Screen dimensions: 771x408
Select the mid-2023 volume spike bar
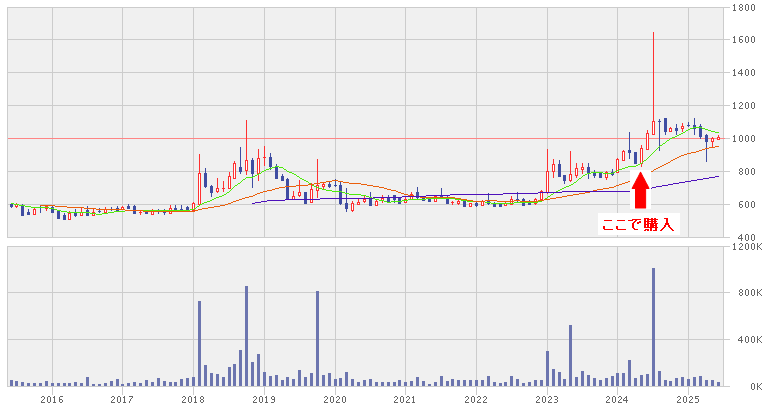(x=570, y=355)
